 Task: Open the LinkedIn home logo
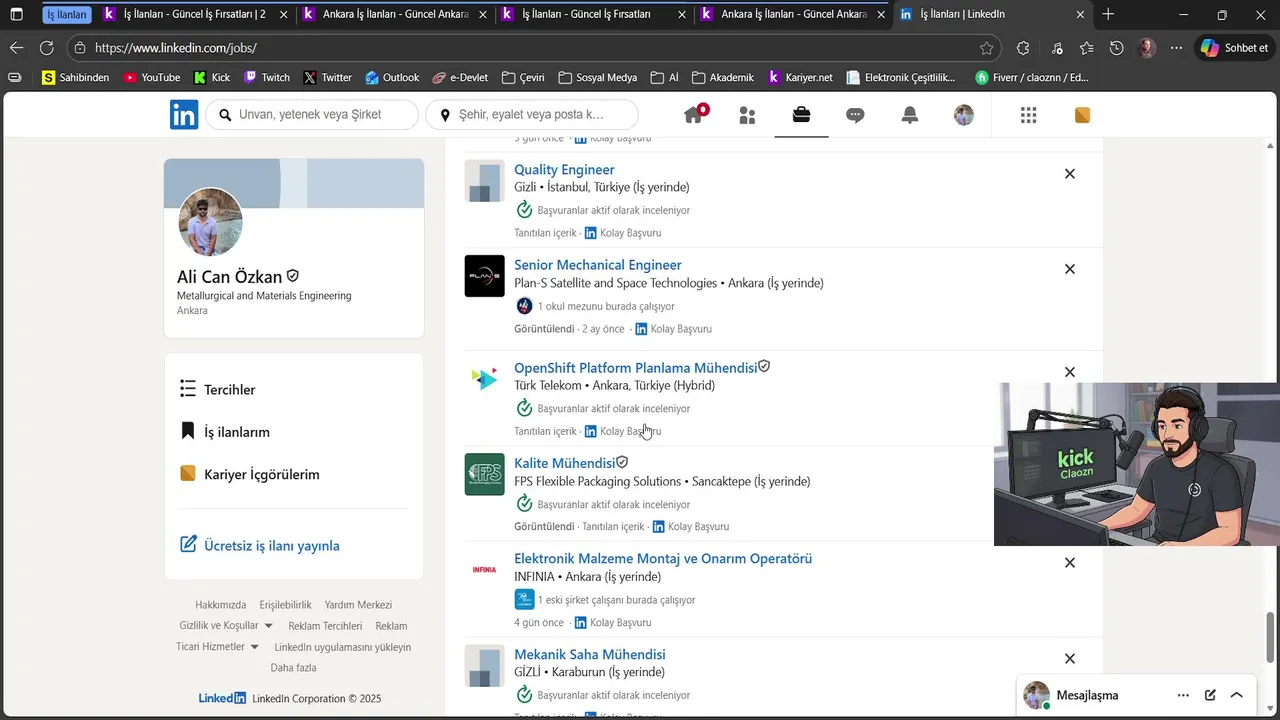tap(184, 115)
